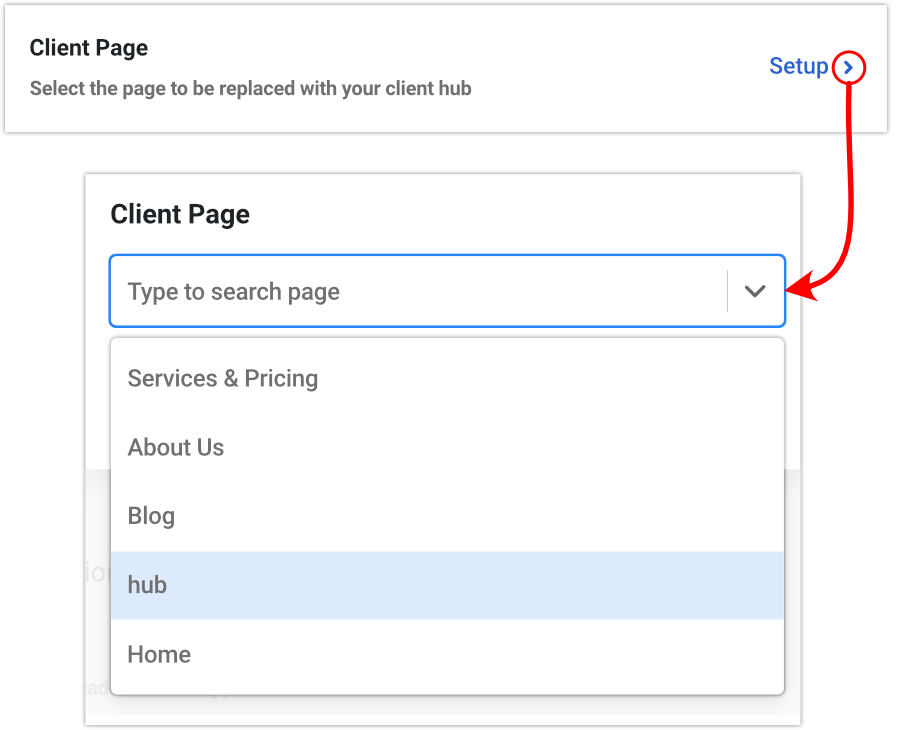Pick the Blog page option
Viewport: 897px width, 730px height.
point(447,516)
